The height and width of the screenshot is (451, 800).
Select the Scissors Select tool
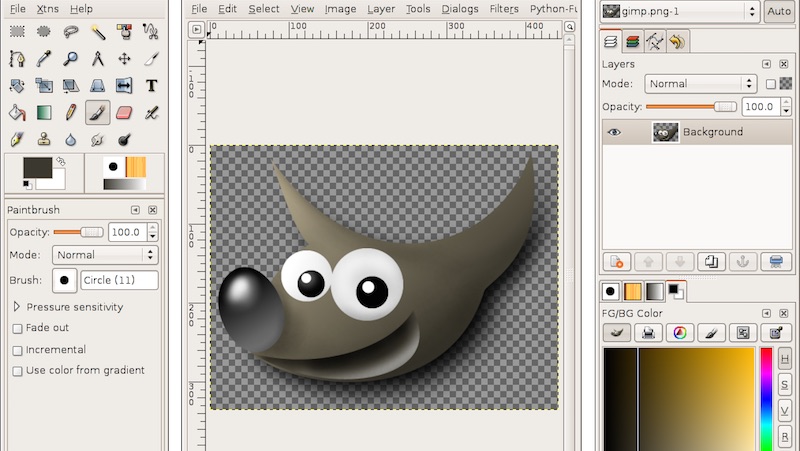coord(151,32)
